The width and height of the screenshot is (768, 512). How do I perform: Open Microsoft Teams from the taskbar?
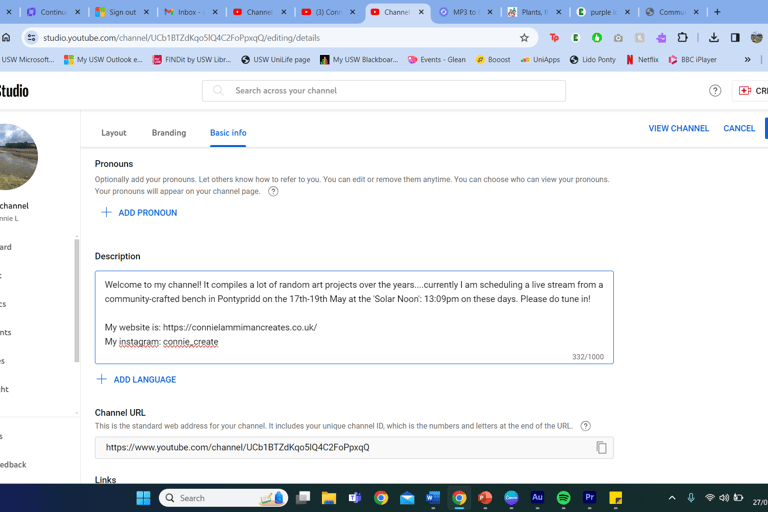point(355,498)
